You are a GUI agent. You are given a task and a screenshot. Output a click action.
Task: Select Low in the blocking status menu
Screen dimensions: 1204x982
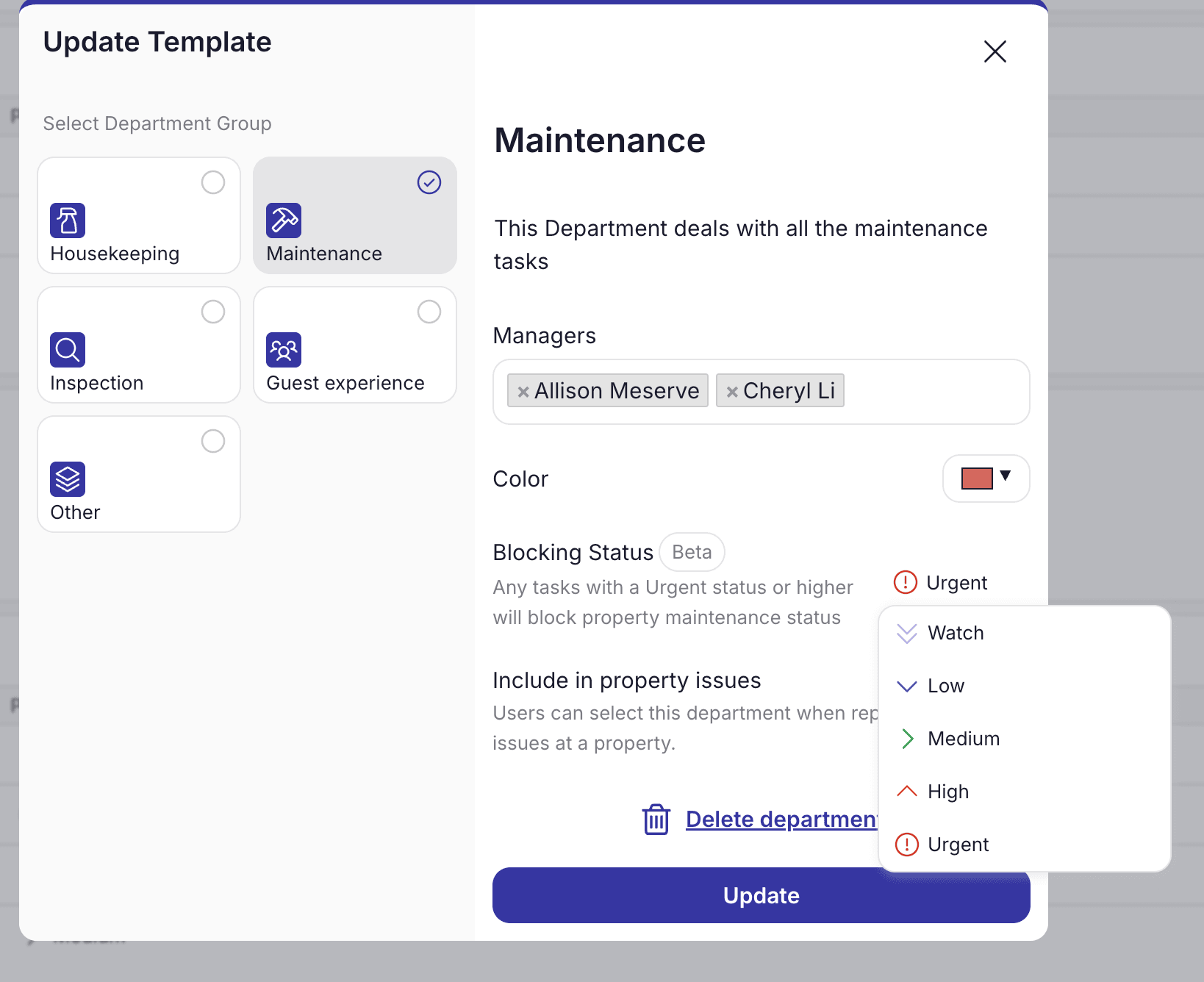point(945,686)
